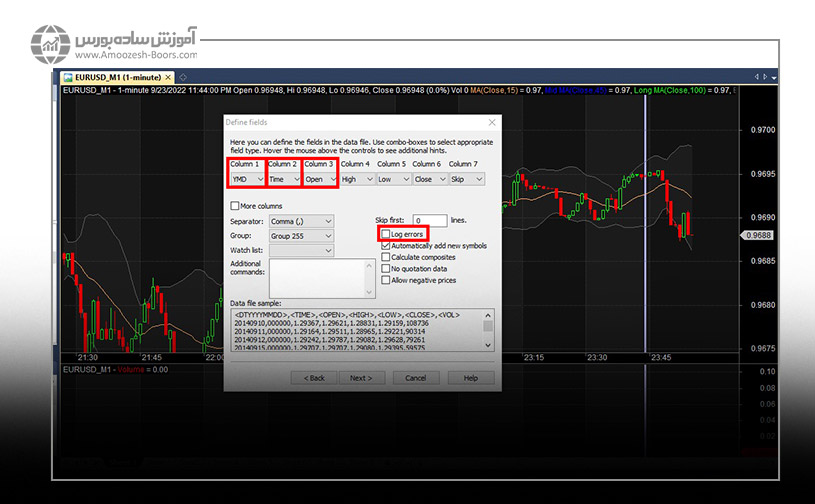
Task: Expand the Watch list dropdown
Action: (295, 250)
